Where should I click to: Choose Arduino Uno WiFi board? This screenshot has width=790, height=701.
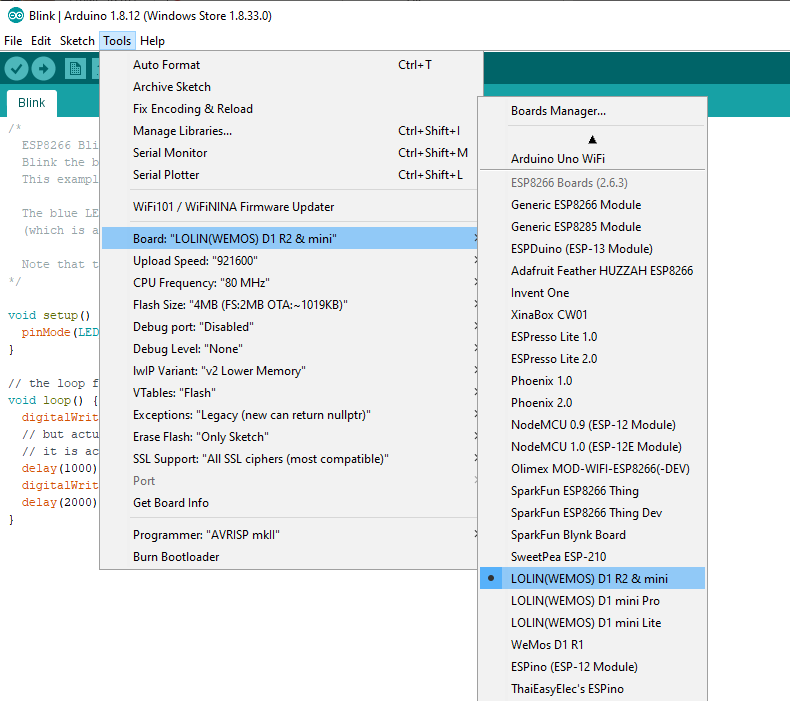[x=557, y=159]
